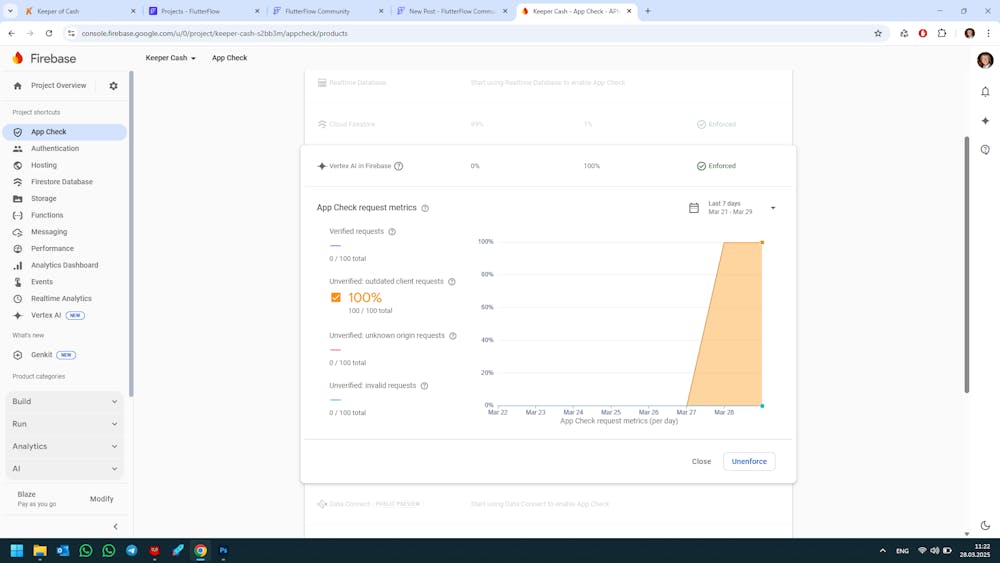Open tab search dropdown in Chrome

click(10, 11)
